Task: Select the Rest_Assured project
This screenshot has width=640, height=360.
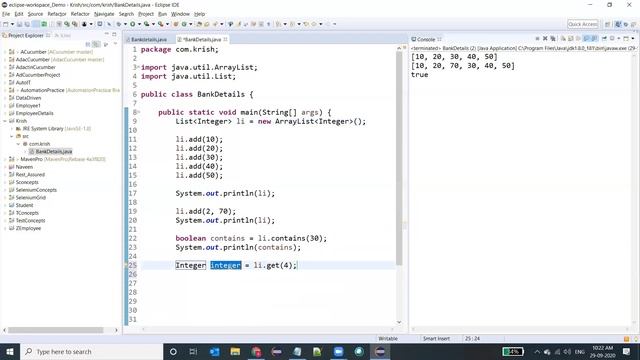Action: 30,174
